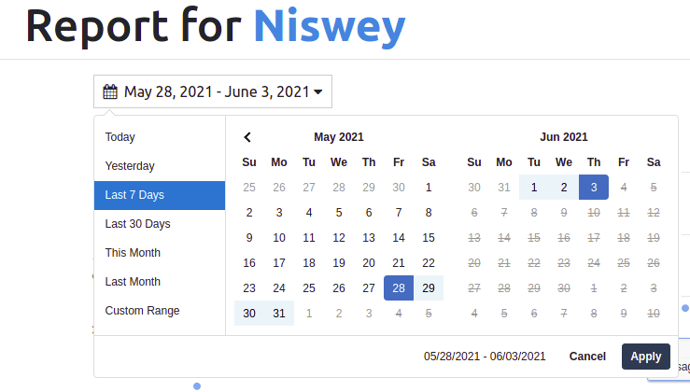Cancel the date range picker

[587, 356]
